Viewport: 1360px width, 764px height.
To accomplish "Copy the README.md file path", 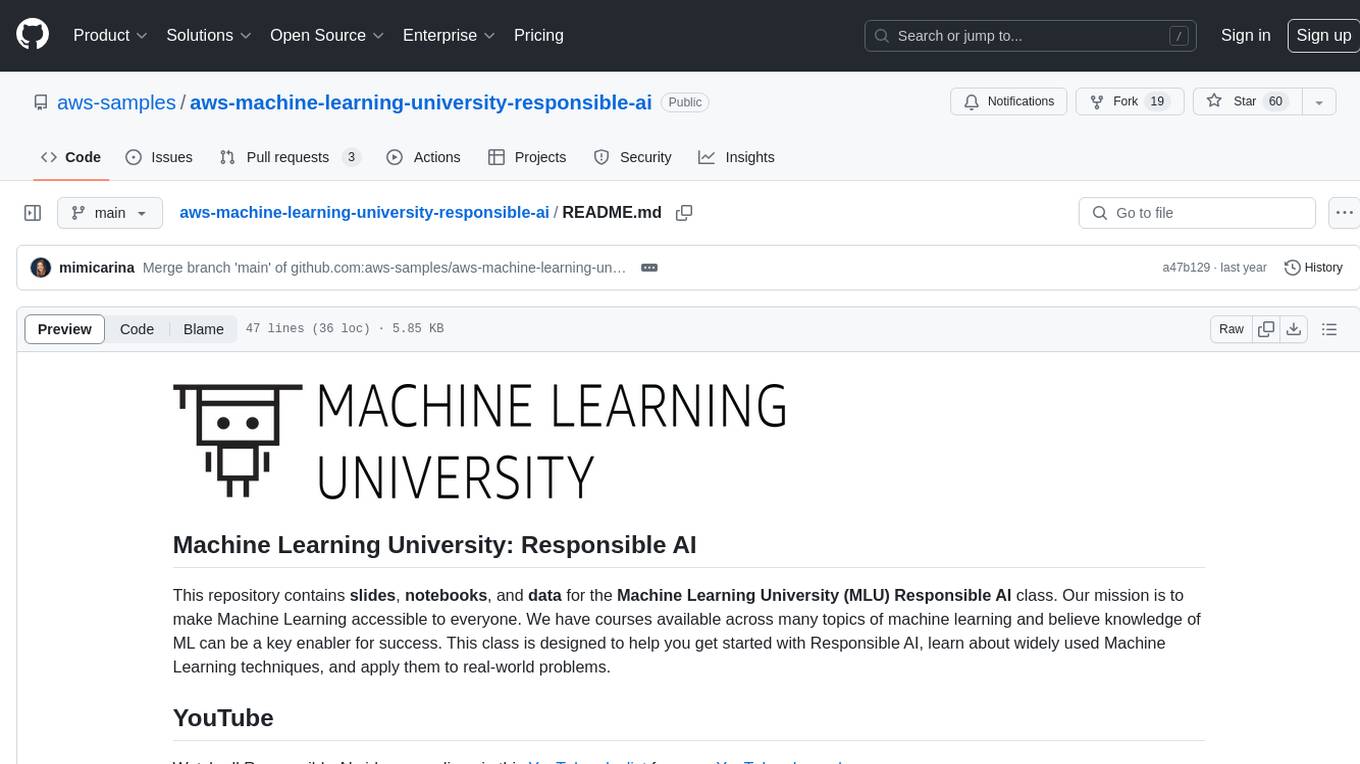I will pyautogui.click(x=684, y=213).
